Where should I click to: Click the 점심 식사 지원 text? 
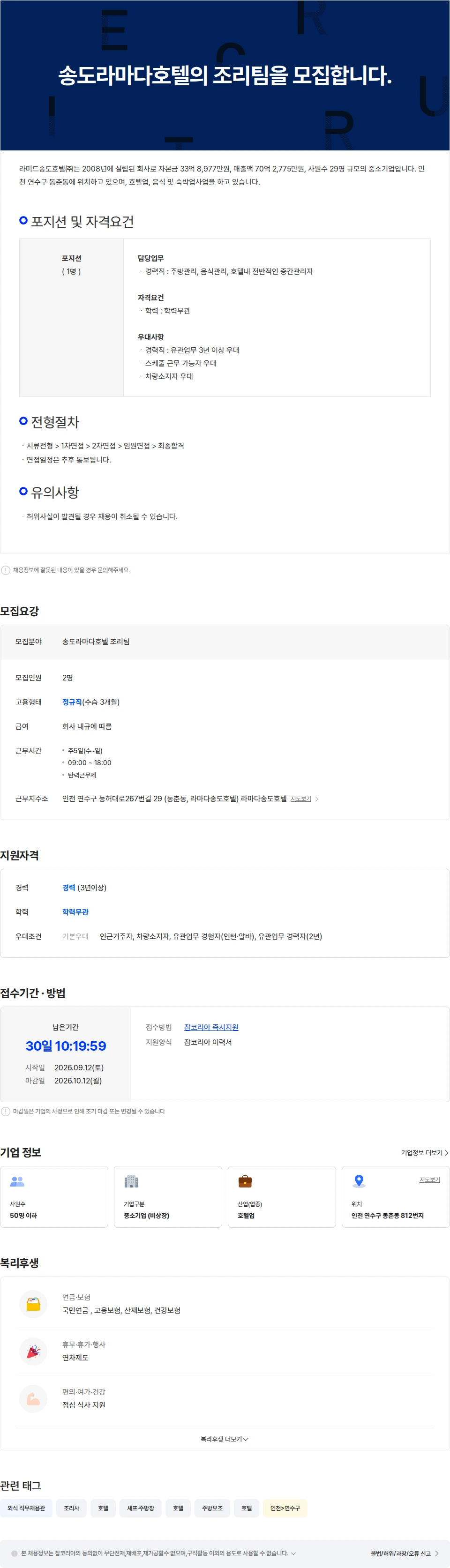click(83, 1405)
